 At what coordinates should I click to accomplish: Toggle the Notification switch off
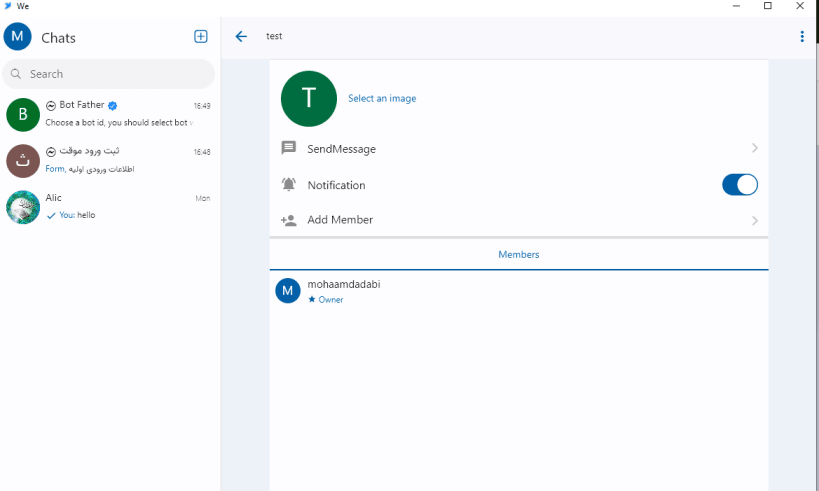point(740,184)
